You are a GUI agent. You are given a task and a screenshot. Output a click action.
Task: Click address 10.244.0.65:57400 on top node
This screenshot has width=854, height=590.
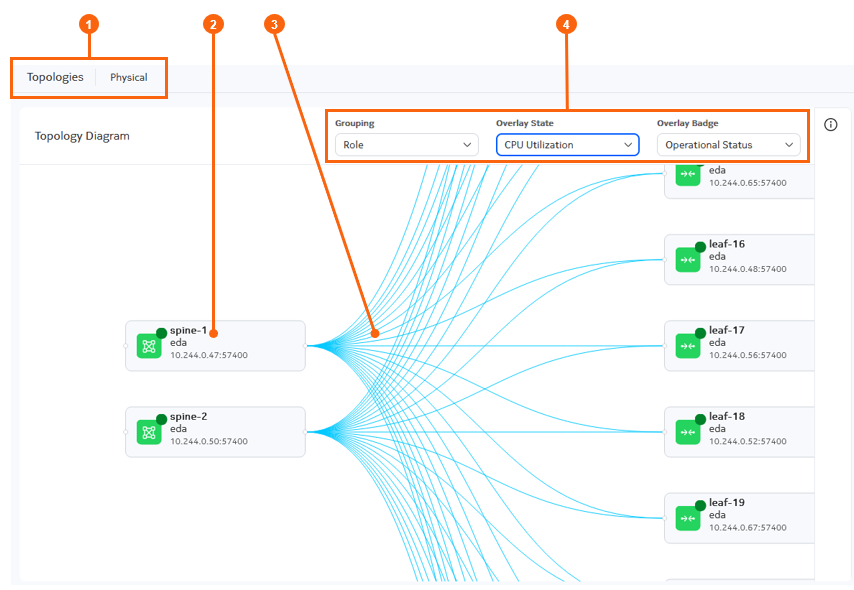click(748, 183)
